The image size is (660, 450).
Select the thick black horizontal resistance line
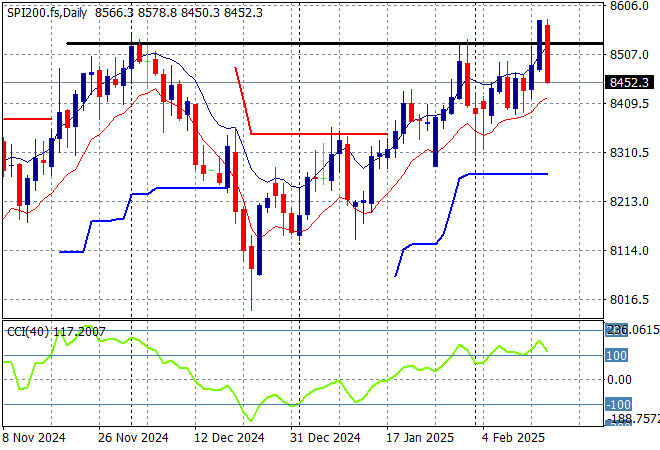(335, 43)
